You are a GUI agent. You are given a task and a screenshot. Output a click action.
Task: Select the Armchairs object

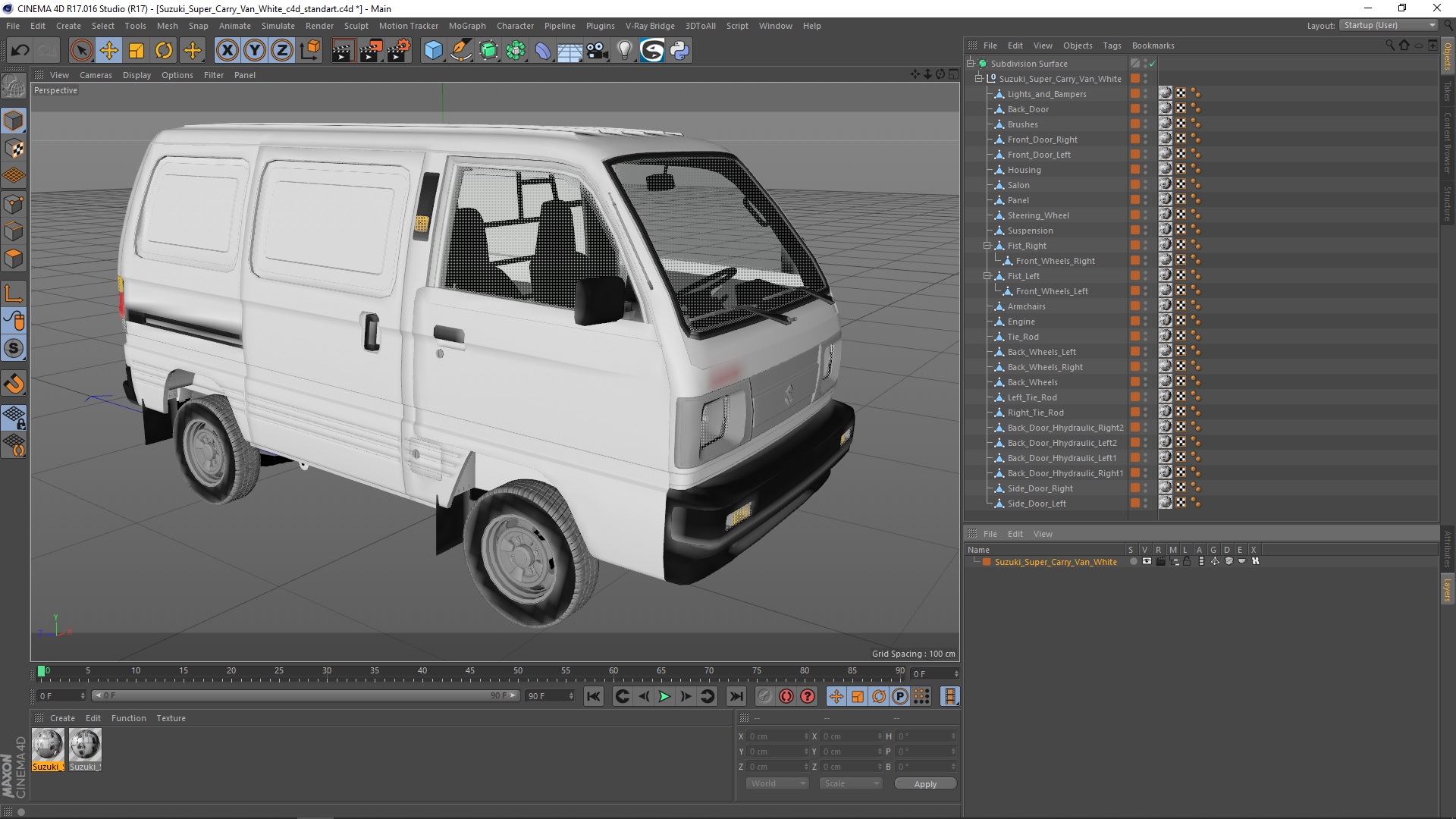pyautogui.click(x=1026, y=306)
